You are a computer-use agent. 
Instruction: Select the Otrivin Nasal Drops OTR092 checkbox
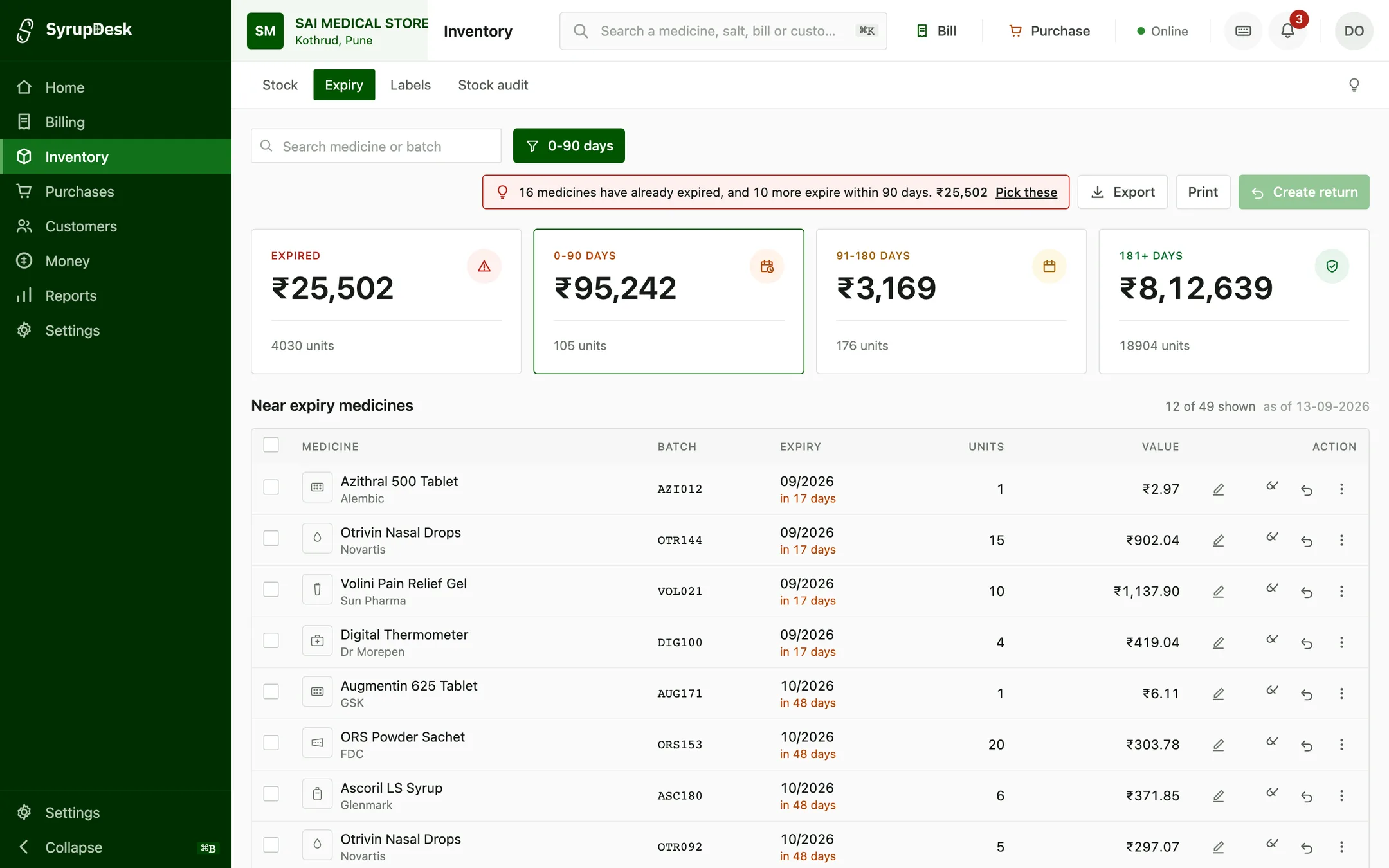(x=271, y=845)
